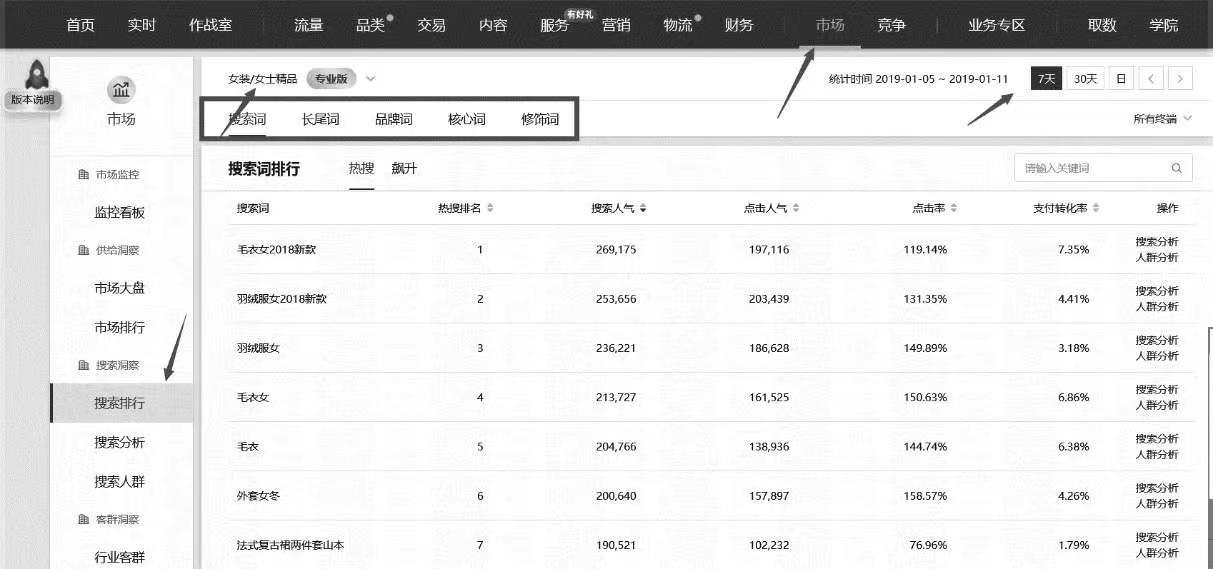Viewport: 1213px width, 569px height.
Task: Go to previous date period arrow
Action: coord(1152,79)
